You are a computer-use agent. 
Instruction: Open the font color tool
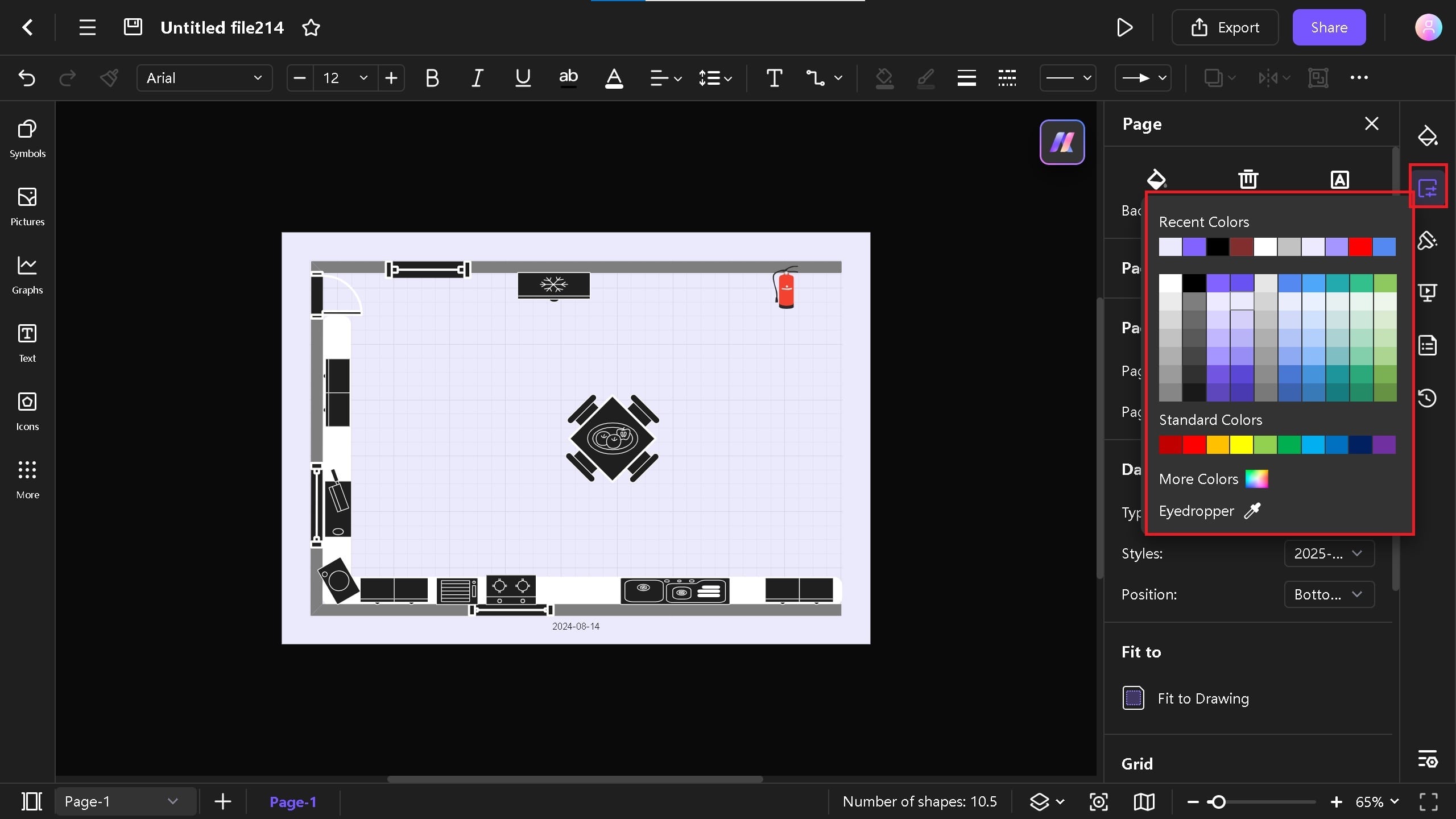pos(614,78)
